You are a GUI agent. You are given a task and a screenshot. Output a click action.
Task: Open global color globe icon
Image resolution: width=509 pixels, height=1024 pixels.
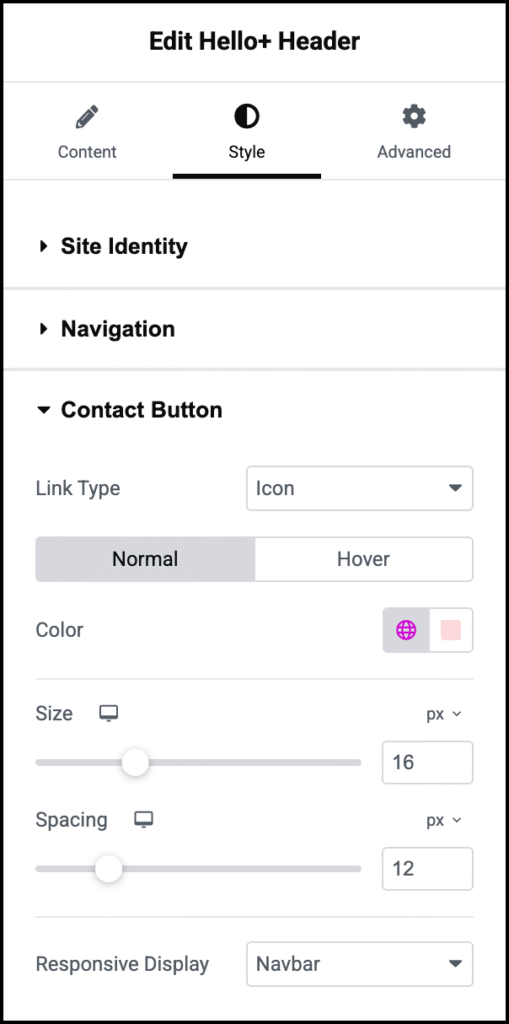[406, 630]
